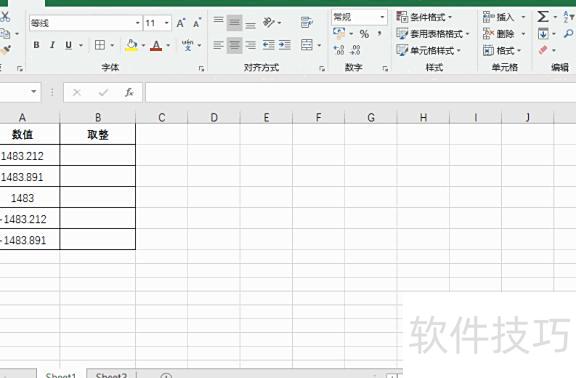Cancel formula entry X button
Screen dimensions: 576x378
click(77, 92)
